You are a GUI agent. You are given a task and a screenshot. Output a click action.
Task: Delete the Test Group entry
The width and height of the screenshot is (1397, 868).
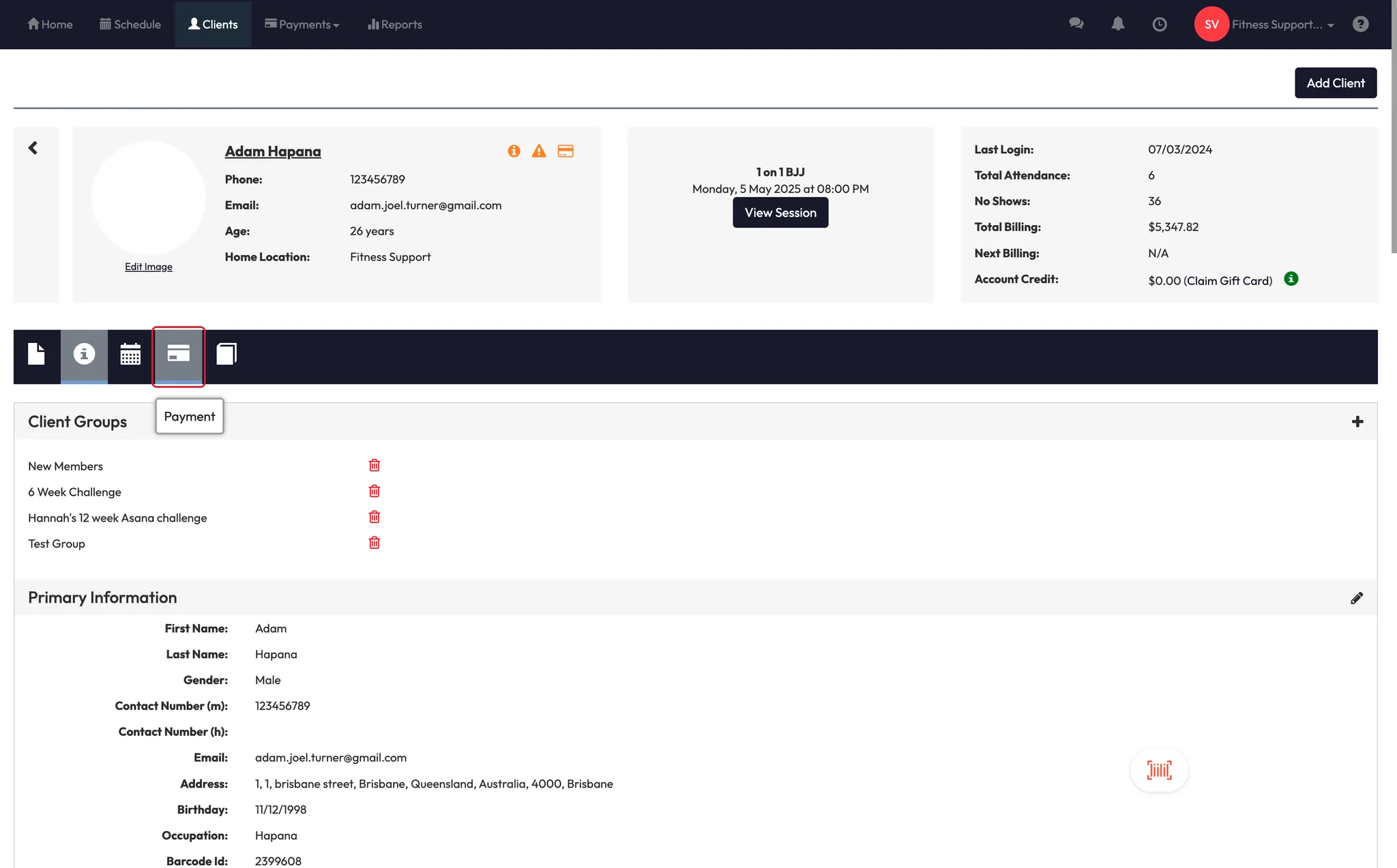[374, 543]
